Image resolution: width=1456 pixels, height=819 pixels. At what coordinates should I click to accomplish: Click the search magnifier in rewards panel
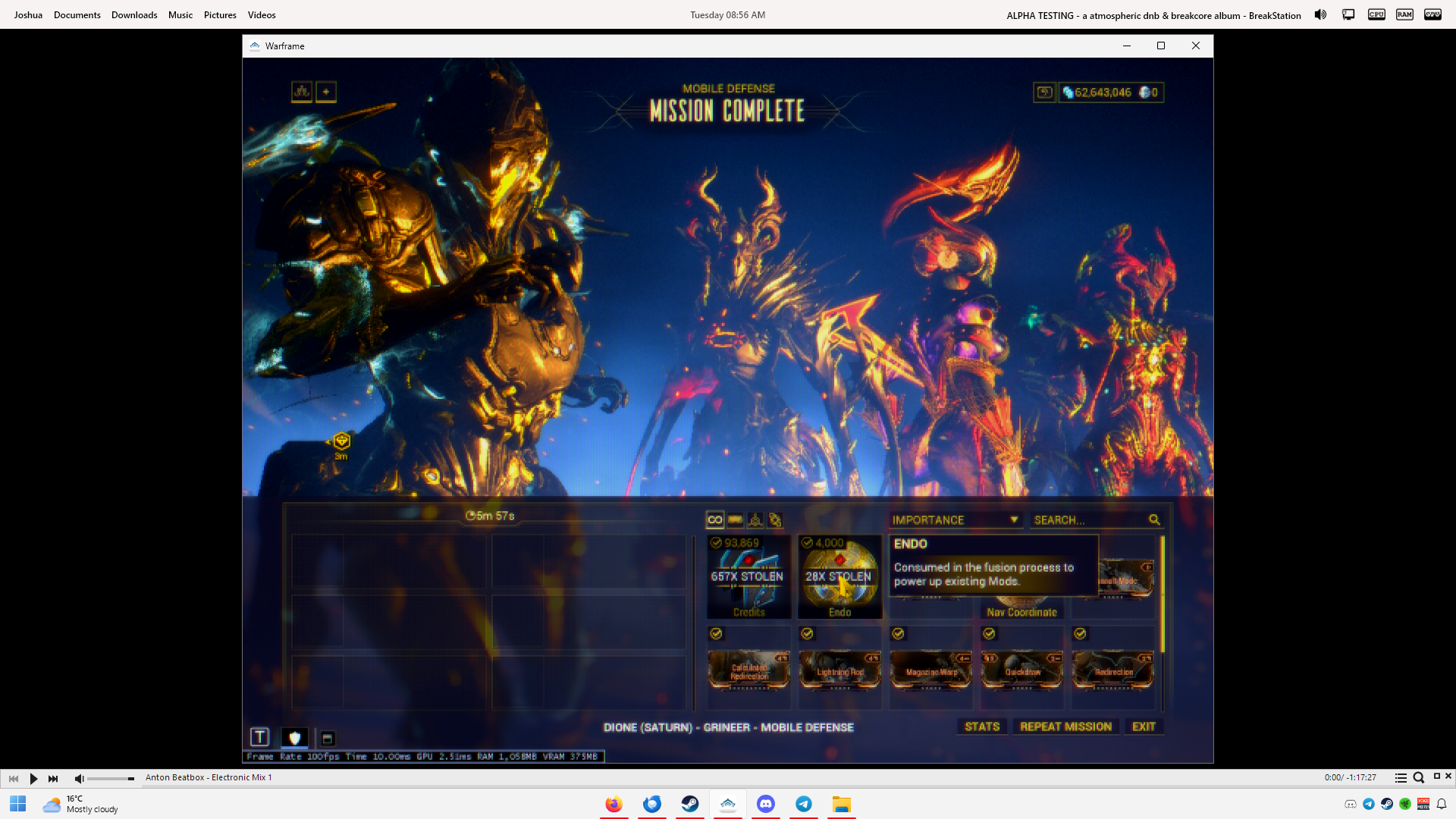(1154, 519)
